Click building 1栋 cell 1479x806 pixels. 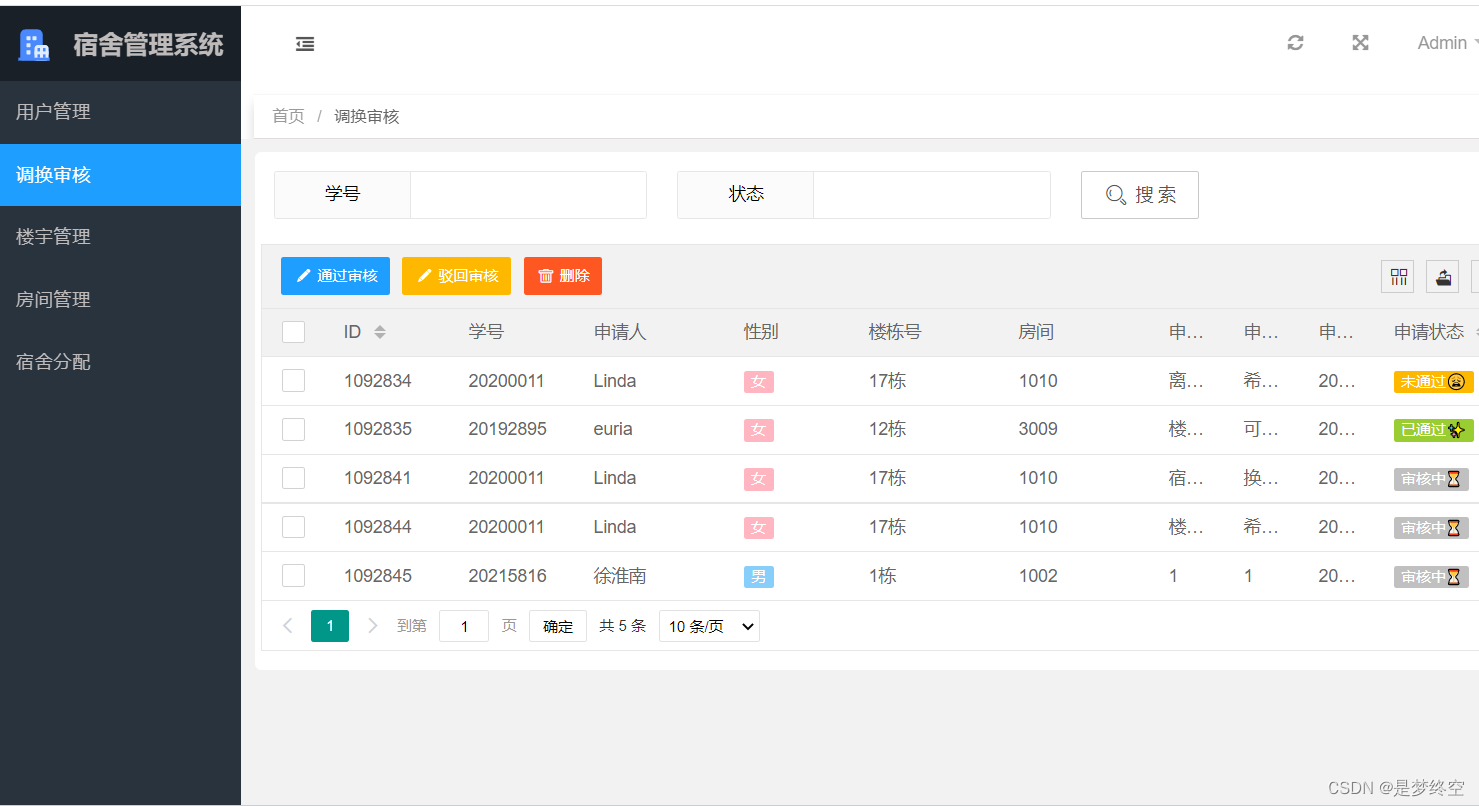coord(882,576)
